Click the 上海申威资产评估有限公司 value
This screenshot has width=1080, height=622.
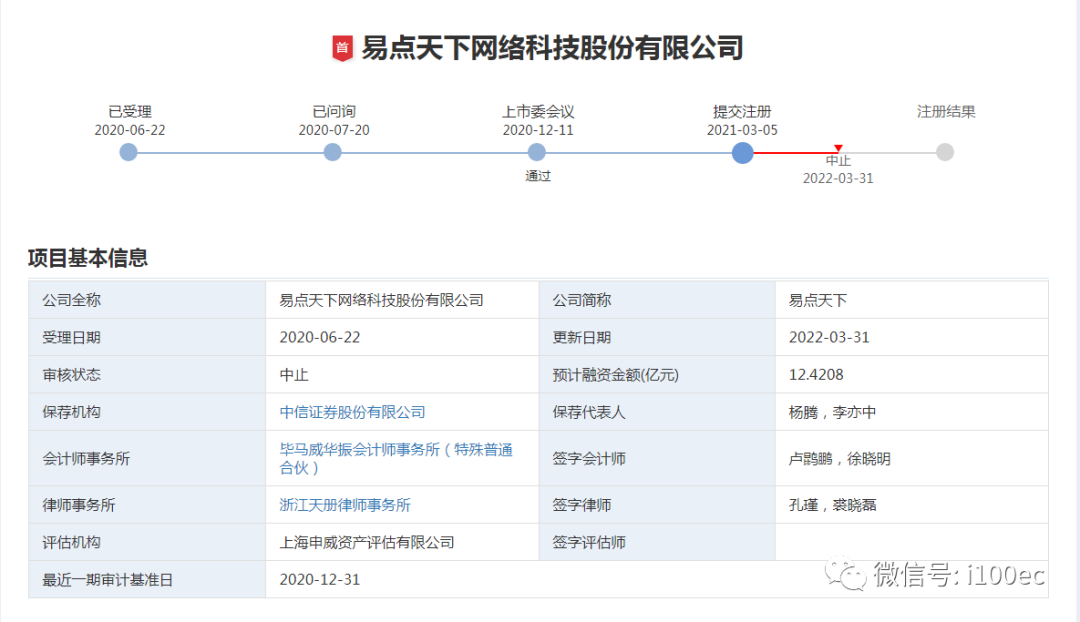point(366,542)
